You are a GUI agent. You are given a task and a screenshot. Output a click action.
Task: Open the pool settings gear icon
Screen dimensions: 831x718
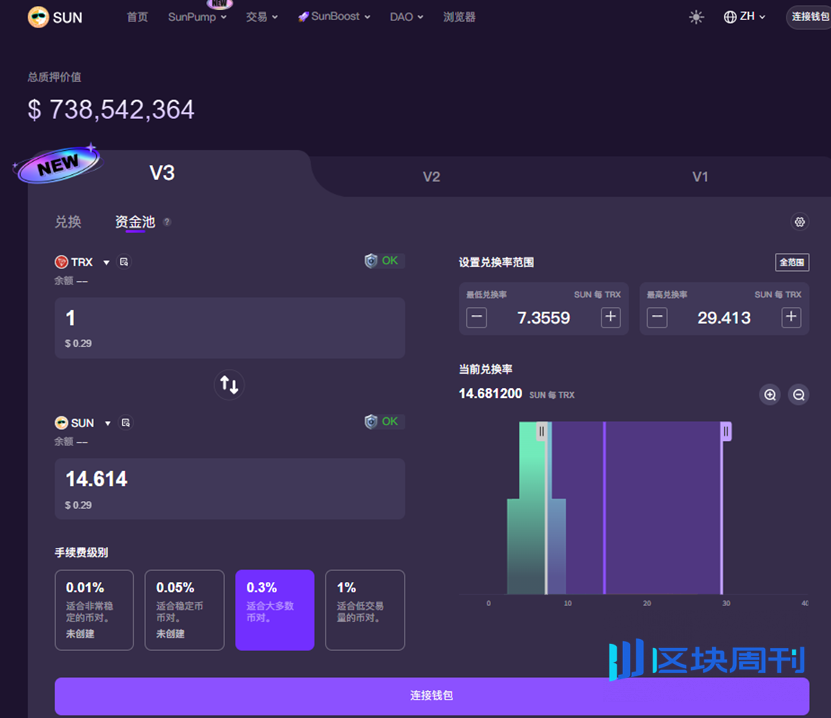tap(799, 222)
